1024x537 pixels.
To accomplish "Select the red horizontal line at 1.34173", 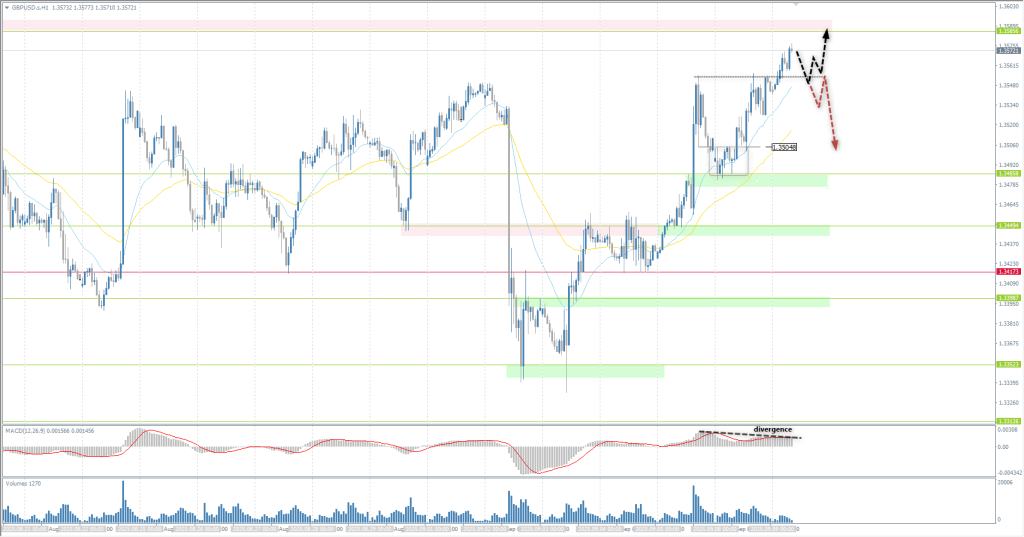I will (300, 272).
